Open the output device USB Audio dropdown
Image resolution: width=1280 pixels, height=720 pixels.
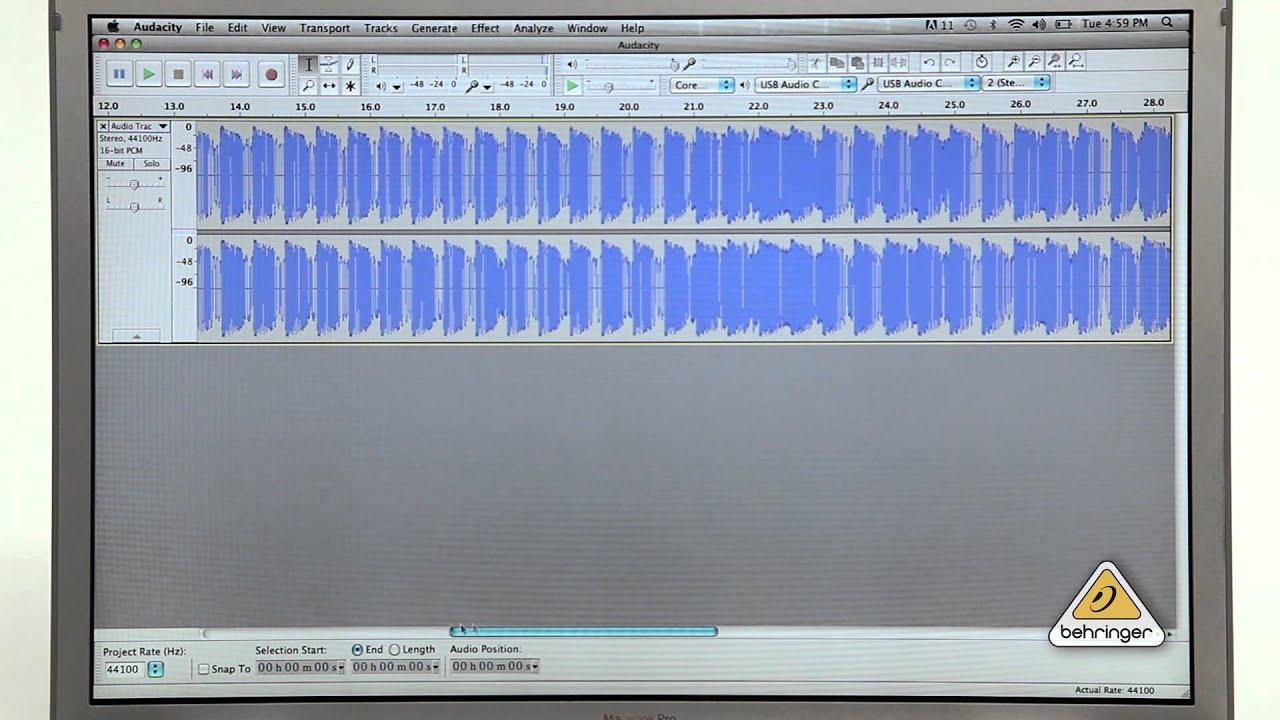[806, 85]
